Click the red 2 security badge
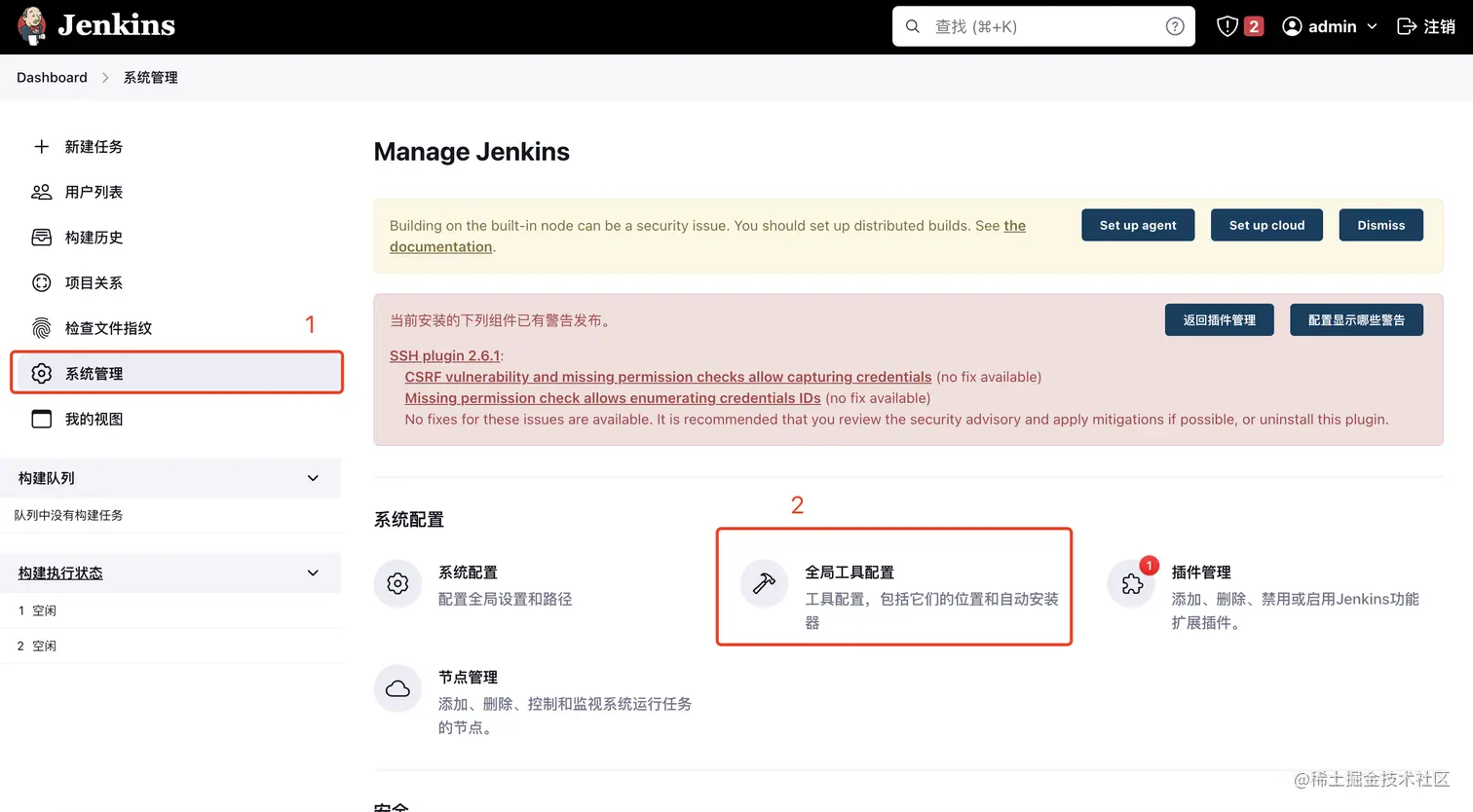Image resolution: width=1473 pixels, height=812 pixels. pyautogui.click(x=1254, y=26)
